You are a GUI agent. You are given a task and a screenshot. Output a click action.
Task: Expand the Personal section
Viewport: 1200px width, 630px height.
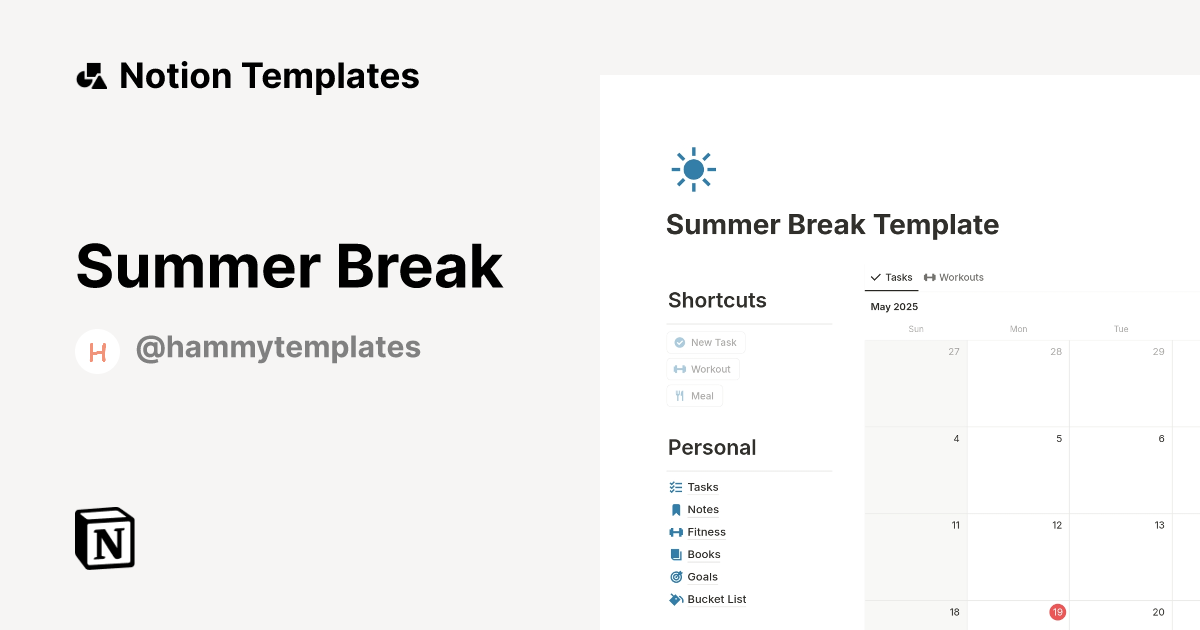point(712,447)
